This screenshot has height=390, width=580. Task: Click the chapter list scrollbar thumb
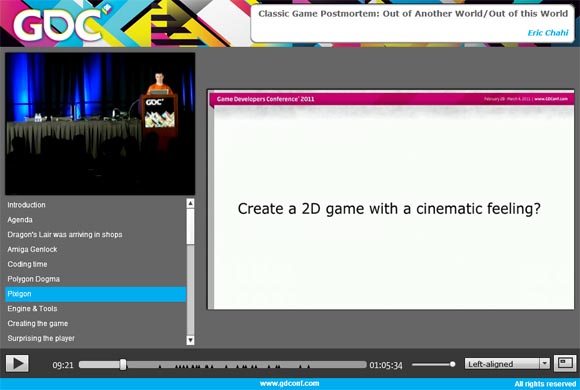click(190, 226)
